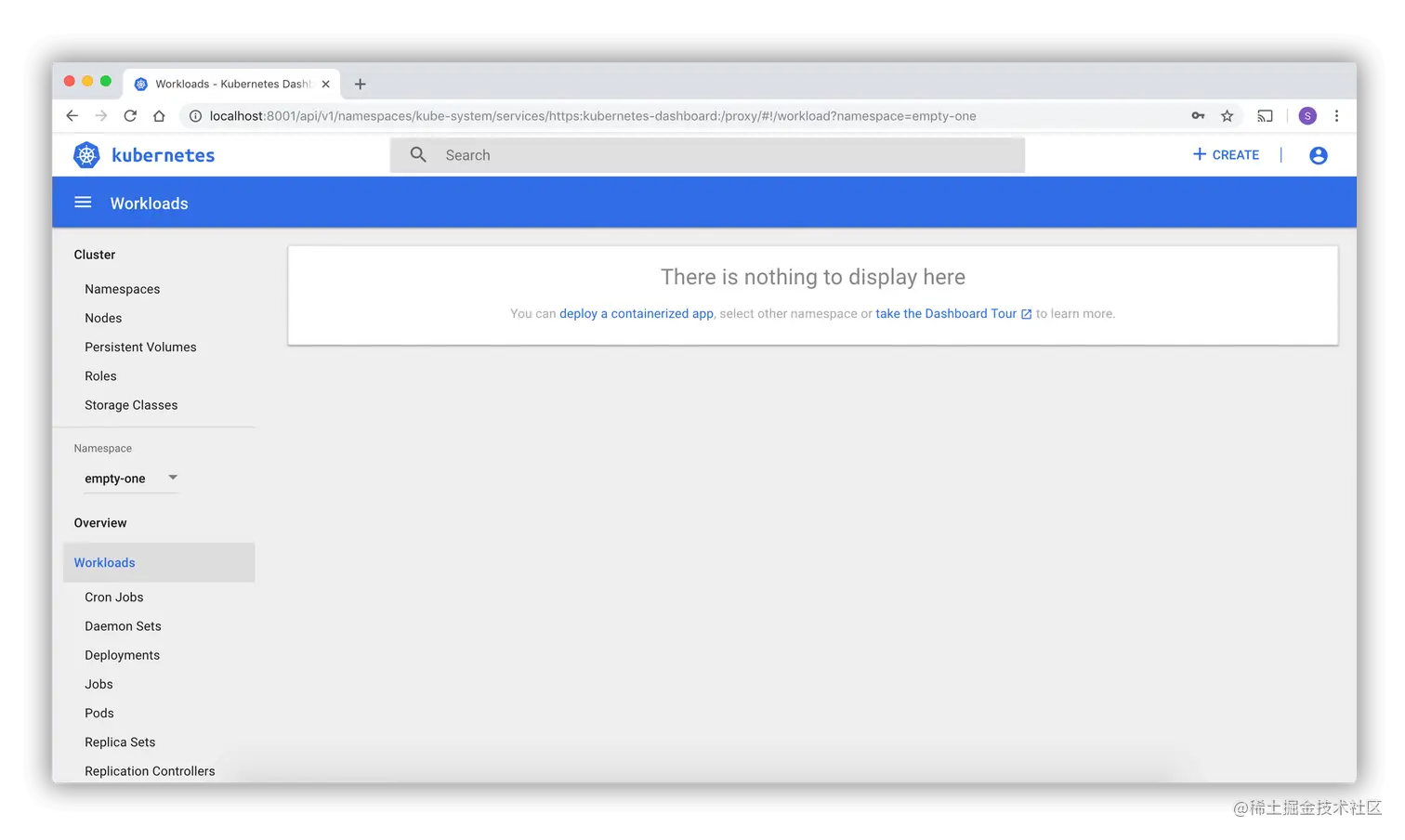This screenshot has height=840, width=1405.
Task: Select the Workloads sidebar entry
Action: point(104,562)
